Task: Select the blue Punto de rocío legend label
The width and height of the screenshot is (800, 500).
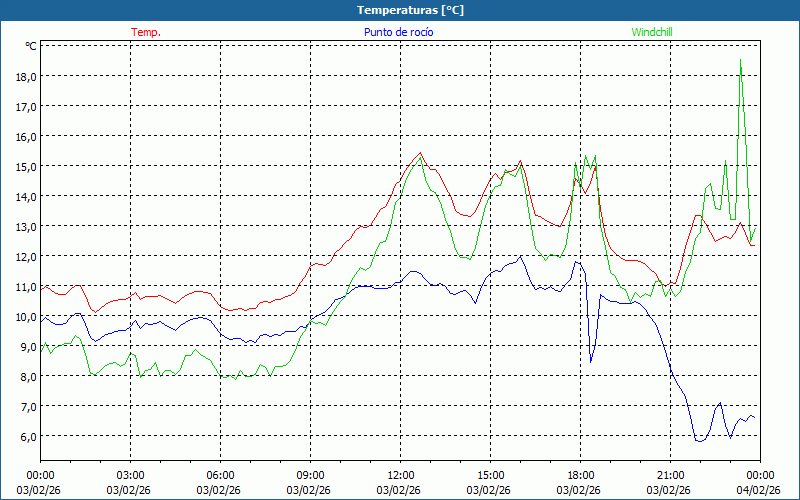Action: click(398, 32)
